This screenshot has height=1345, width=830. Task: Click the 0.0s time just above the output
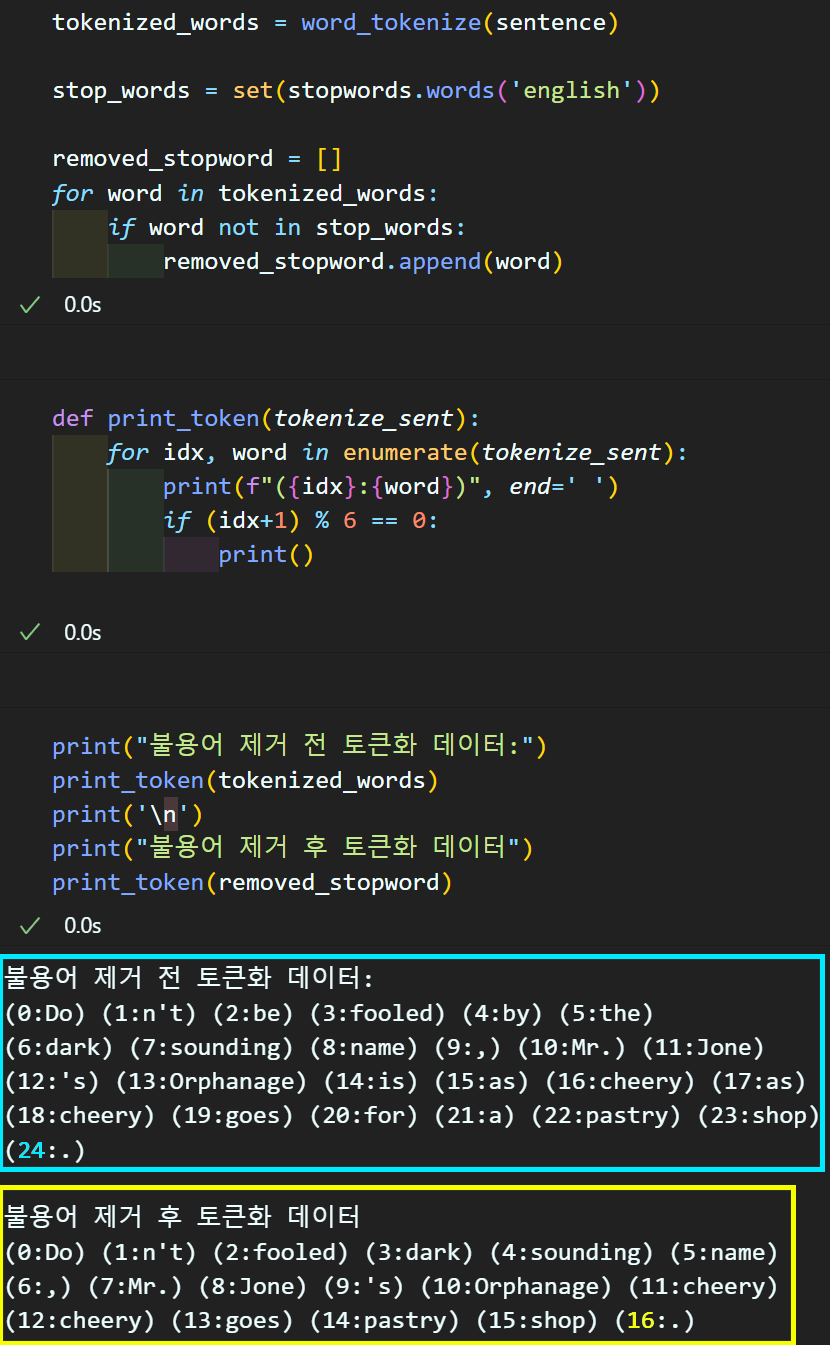pyautogui.click(x=83, y=925)
